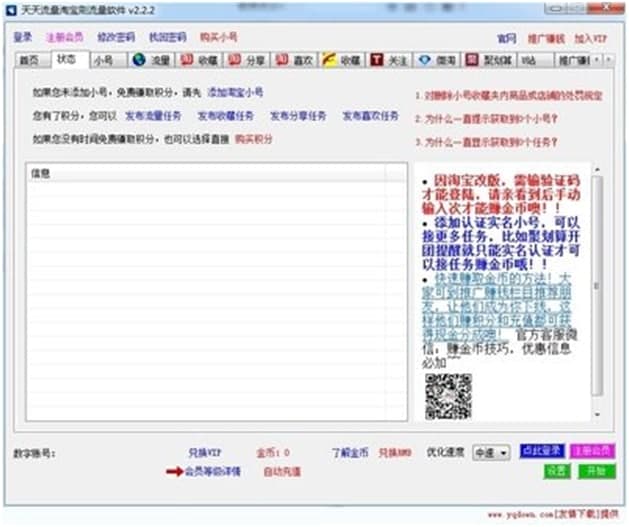The width and height of the screenshot is (629, 527).
Task: Click the 加入VIP link
Action: tap(590, 39)
